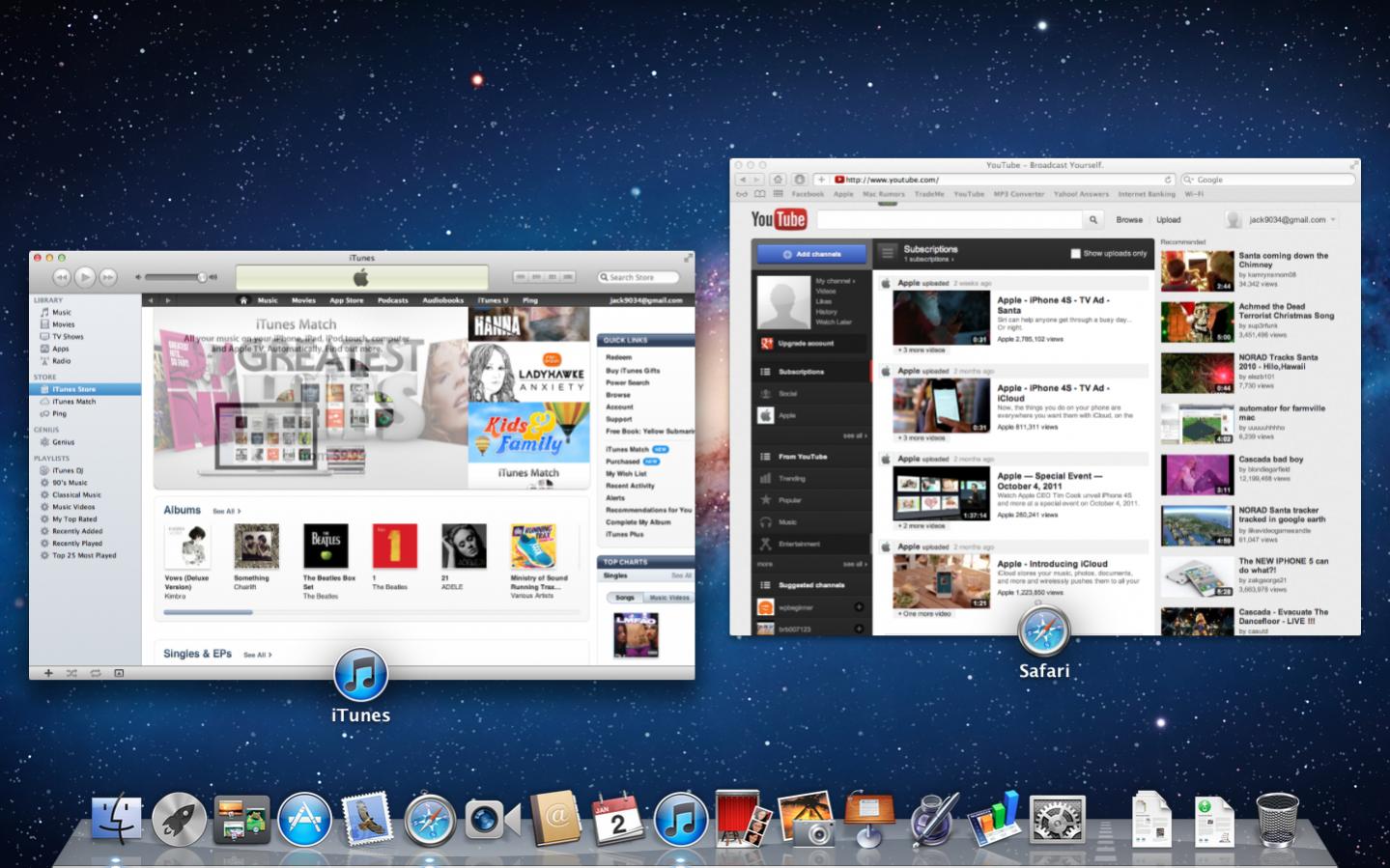Expand +3 more videos under iPhone 4S Santa
This screenshot has height=868, width=1390.
click(921, 350)
